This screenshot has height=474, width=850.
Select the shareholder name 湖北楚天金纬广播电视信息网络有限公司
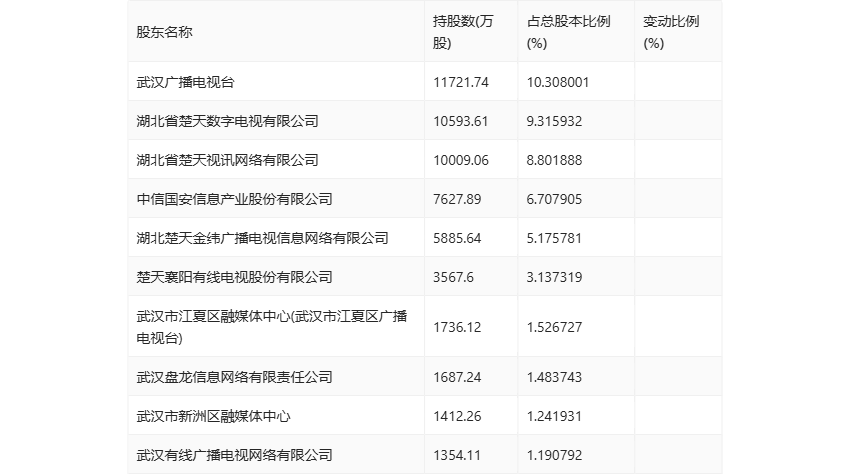click(x=262, y=238)
